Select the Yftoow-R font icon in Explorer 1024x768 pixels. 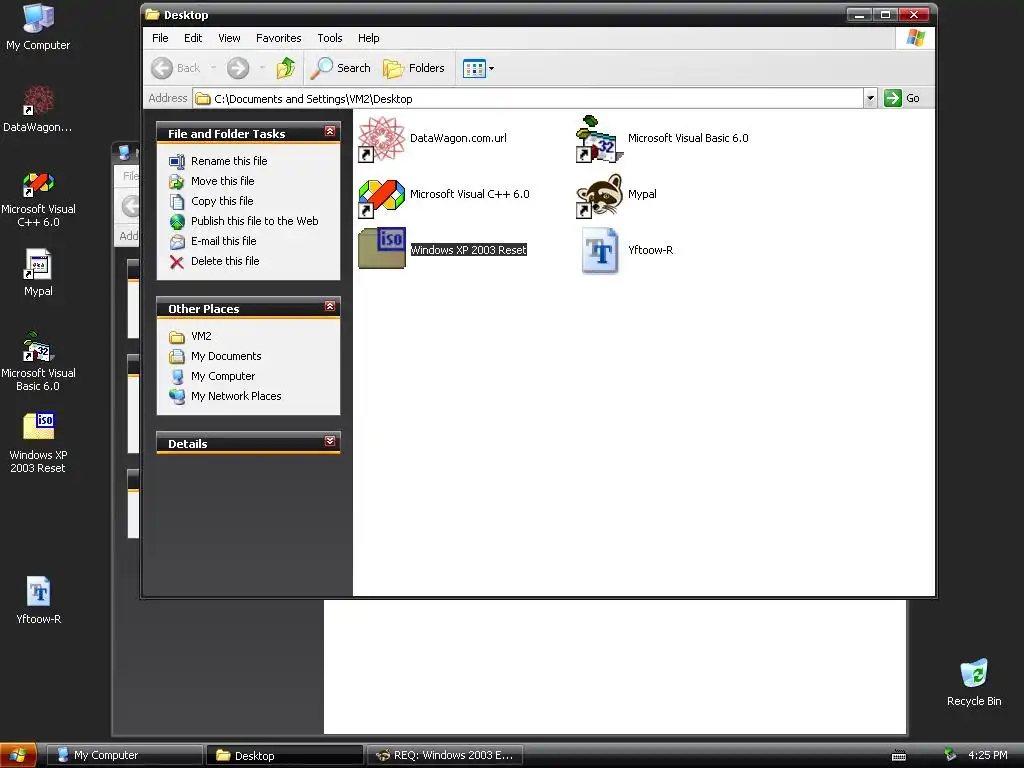pyautogui.click(x=599, y=250)
